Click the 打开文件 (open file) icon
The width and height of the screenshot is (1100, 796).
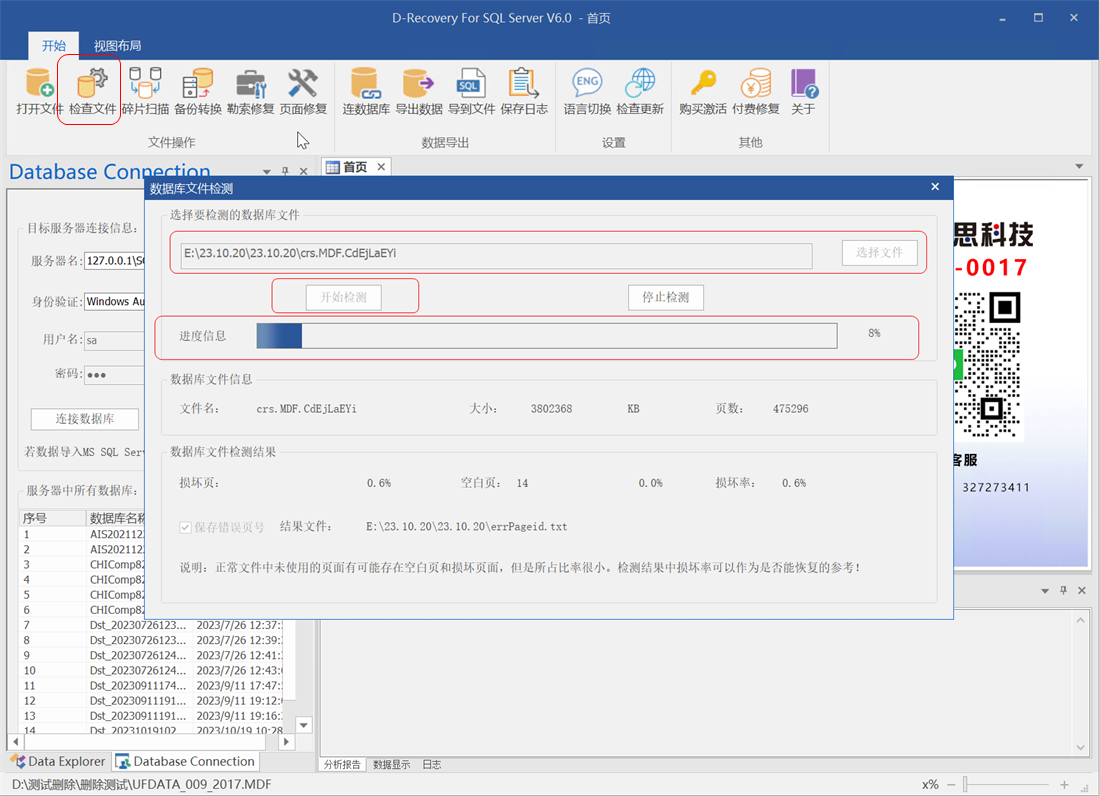(x=39, y=91)
